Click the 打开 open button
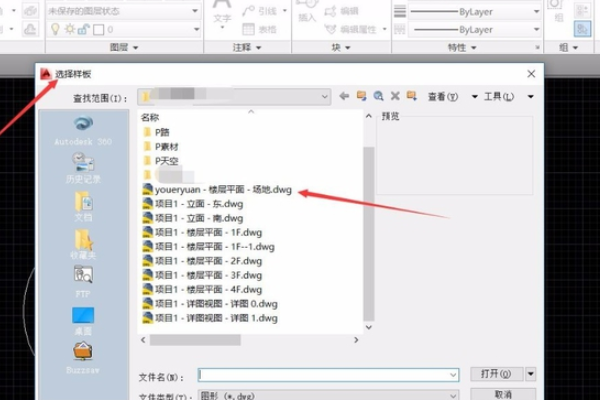This screenshot has width=600, height=400. click(496, 374)
